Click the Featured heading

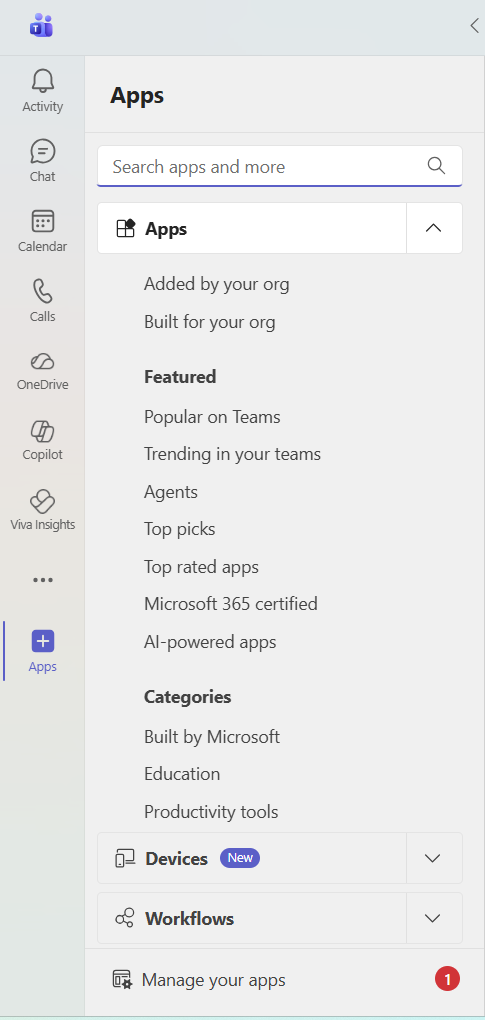180,377
